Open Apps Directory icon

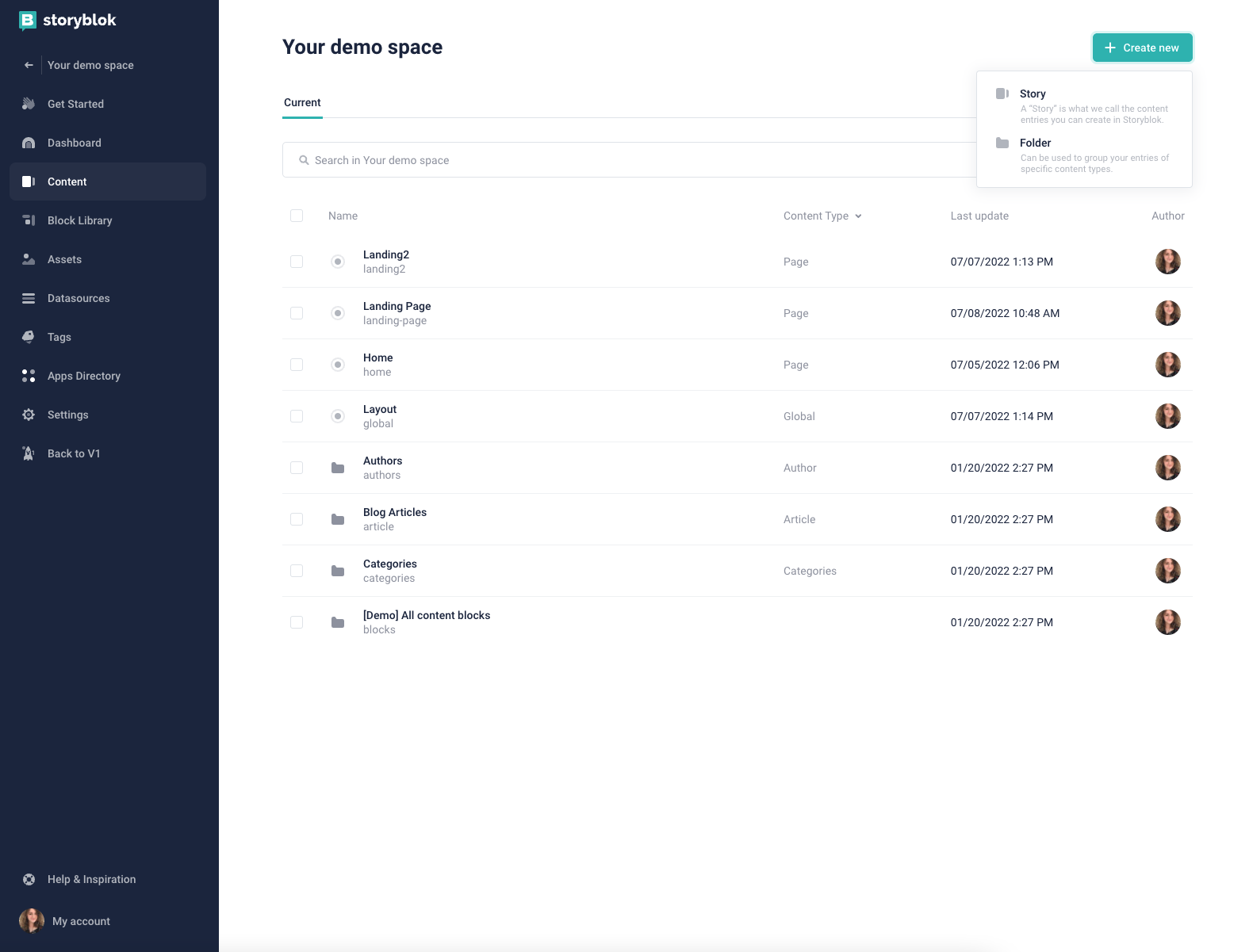(x=29, y=376)
